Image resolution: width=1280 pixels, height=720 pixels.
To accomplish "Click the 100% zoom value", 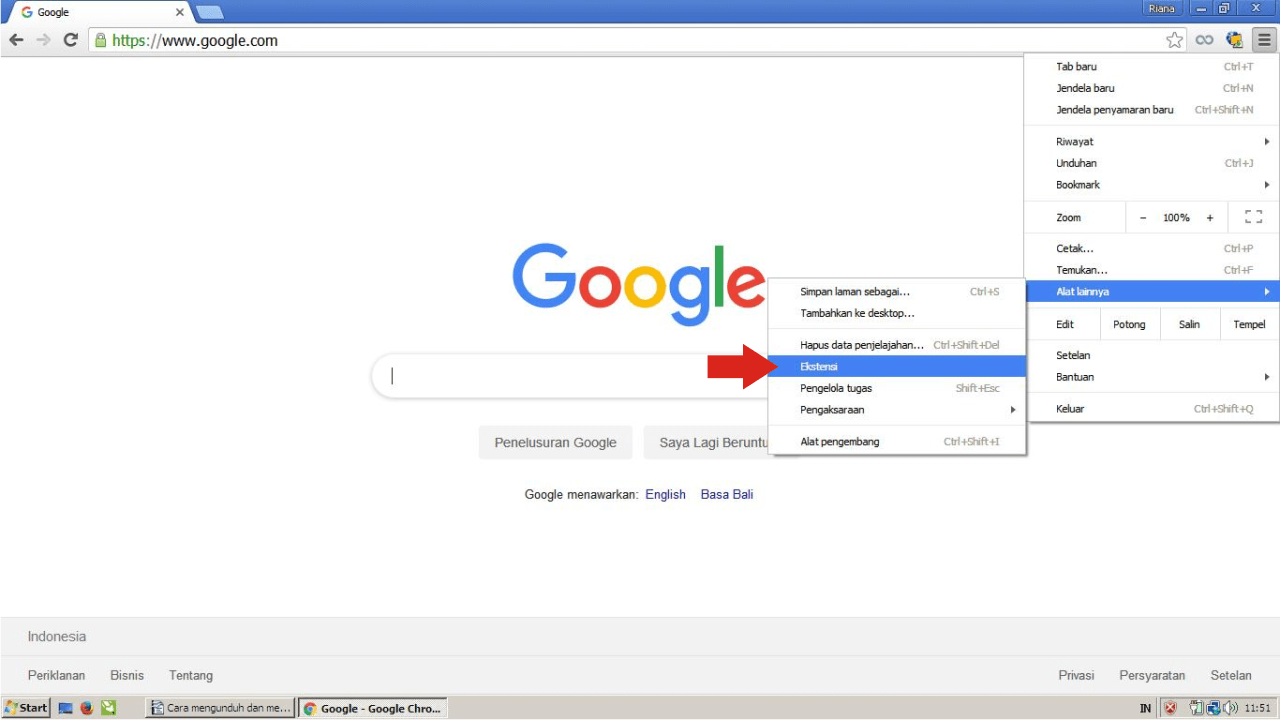I will (1176, 217).
